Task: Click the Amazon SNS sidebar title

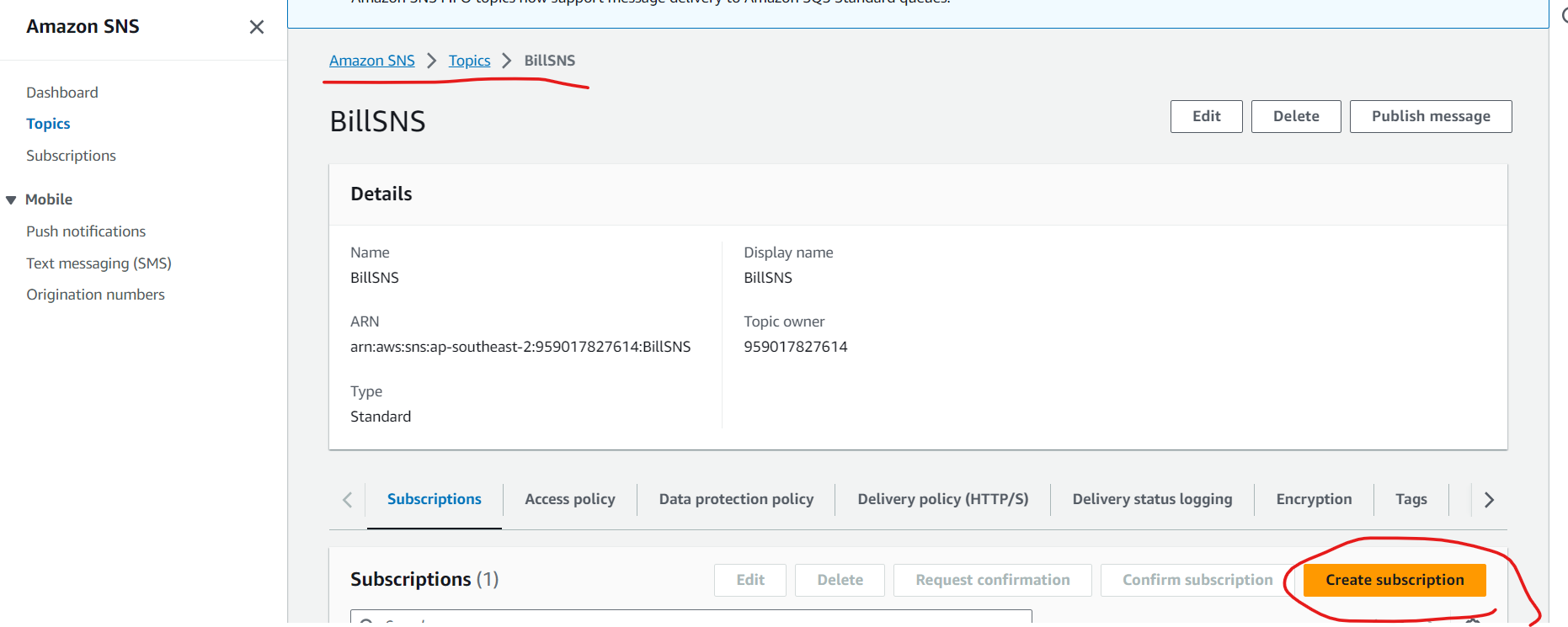Action: point(83,27)
